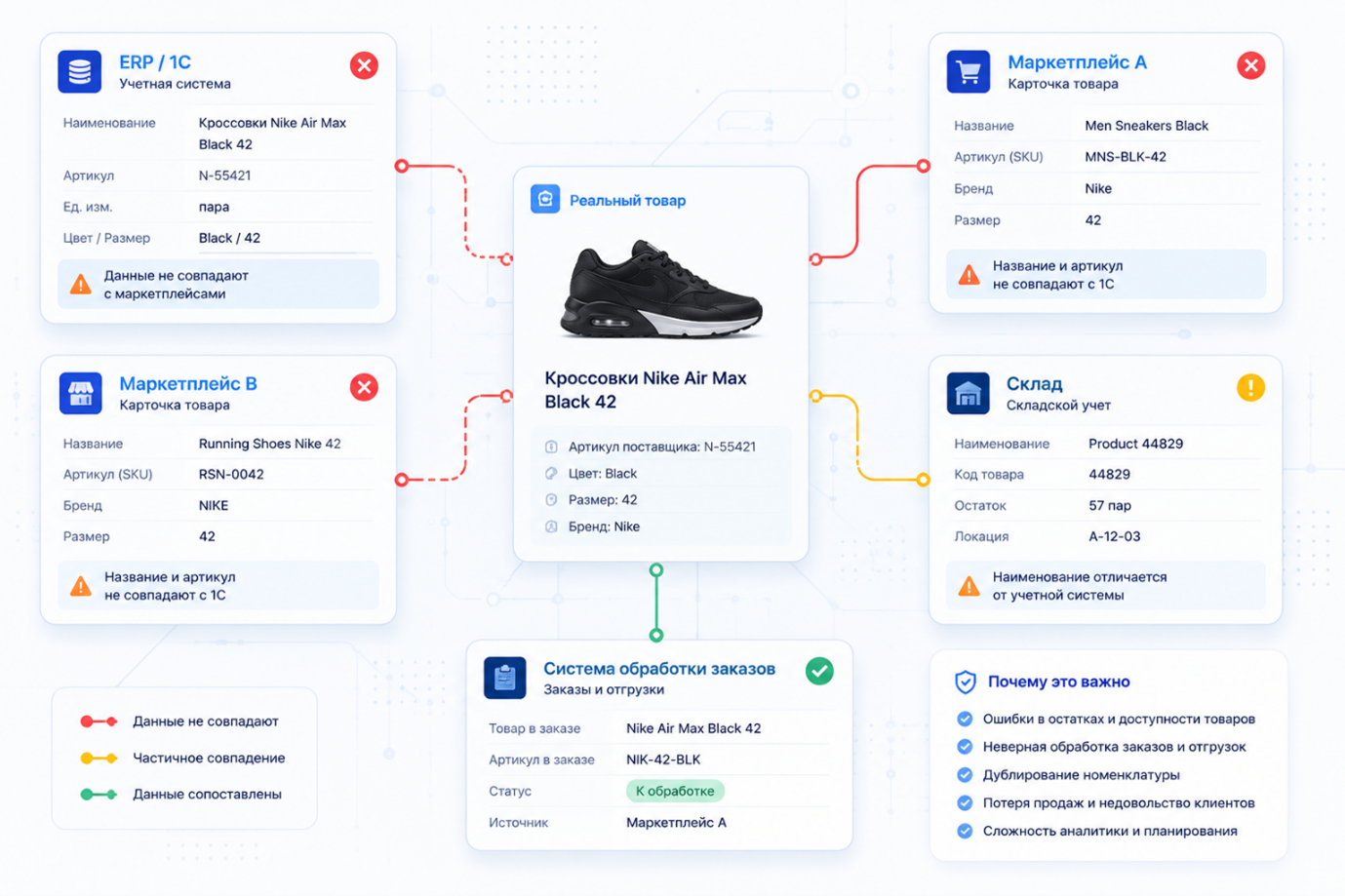
Task: Click checkmark beside Сложность аналитики и планирования
Action: (965, 832)
